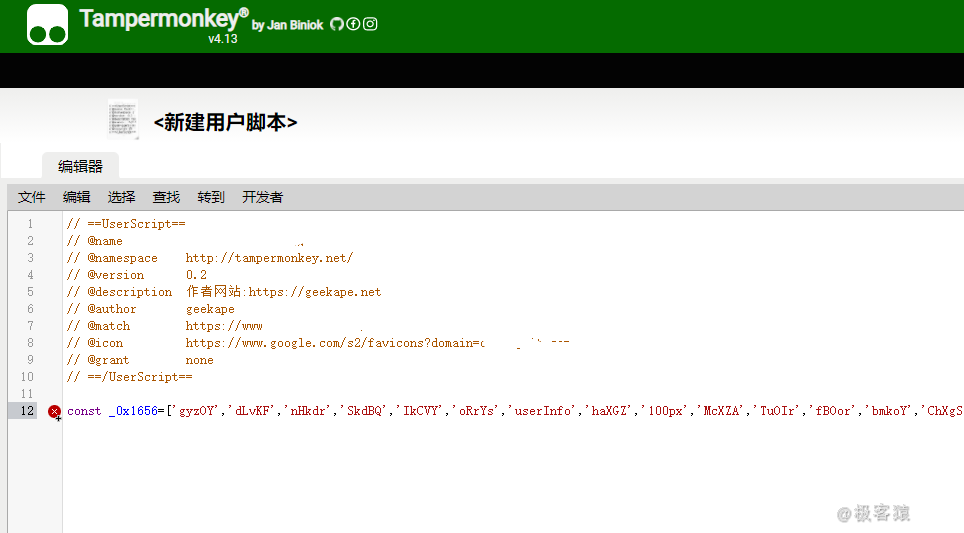Open the 编辑 menu
Viewport: 964px width, 533px height.
[76, 197]
